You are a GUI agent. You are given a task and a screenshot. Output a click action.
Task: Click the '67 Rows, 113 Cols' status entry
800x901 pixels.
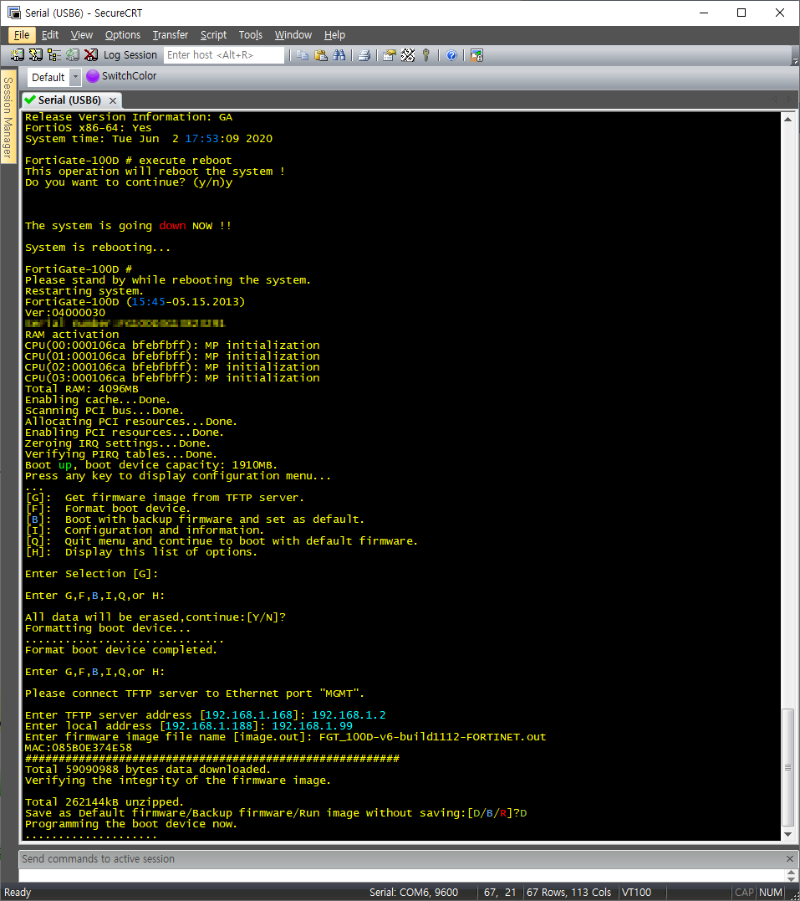point(569,892)
